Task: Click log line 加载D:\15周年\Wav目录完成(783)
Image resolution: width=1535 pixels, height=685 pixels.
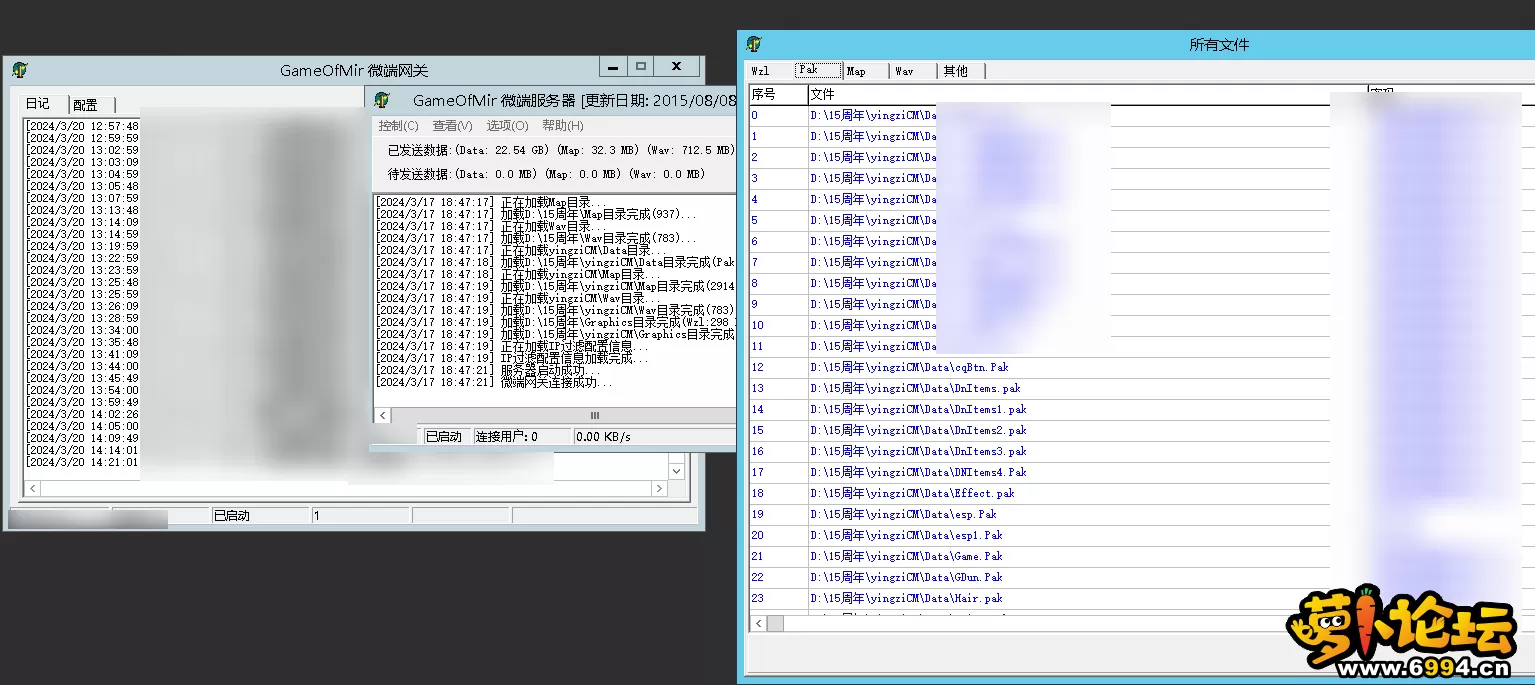Action: 536,238
